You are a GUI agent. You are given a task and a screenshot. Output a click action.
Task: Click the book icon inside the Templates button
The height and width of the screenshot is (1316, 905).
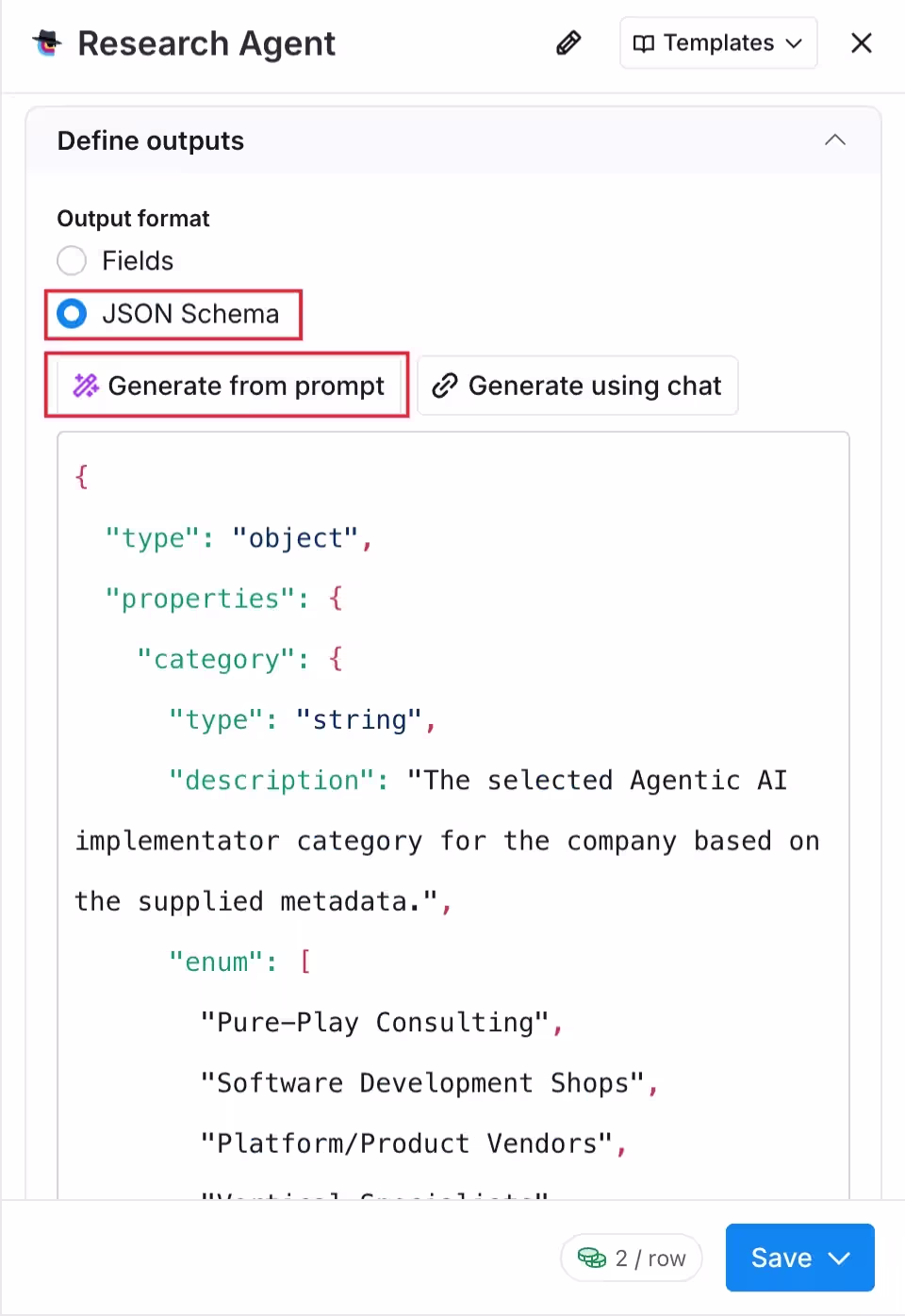tap(645, 42)
